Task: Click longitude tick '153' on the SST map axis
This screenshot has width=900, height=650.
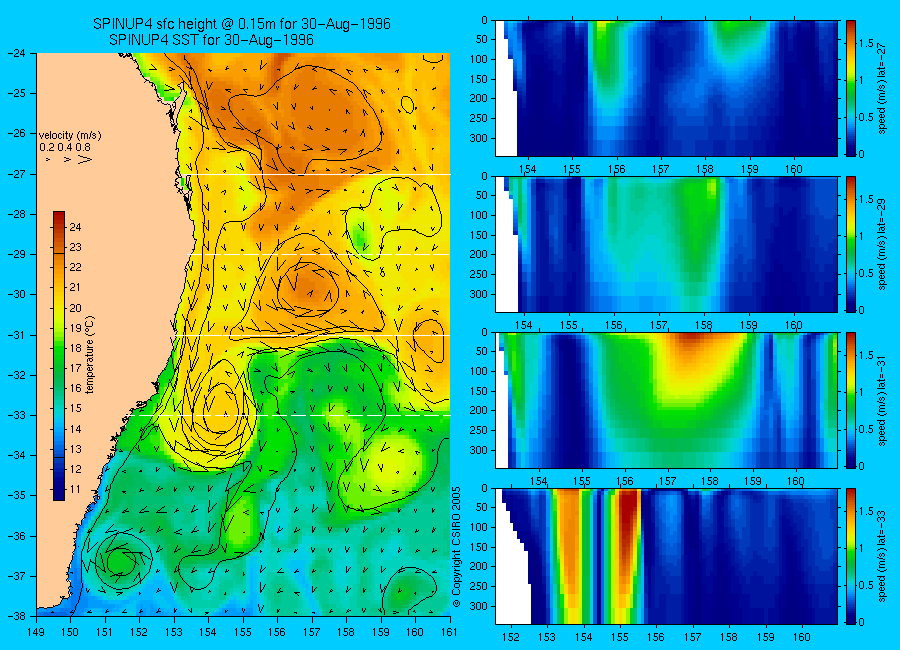Action: (x=174, y=633)
